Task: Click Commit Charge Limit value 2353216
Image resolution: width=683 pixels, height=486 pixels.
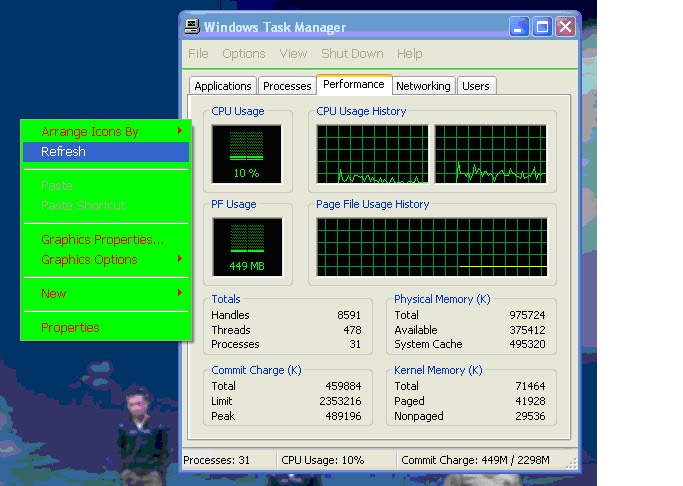Action: point(340,401)
